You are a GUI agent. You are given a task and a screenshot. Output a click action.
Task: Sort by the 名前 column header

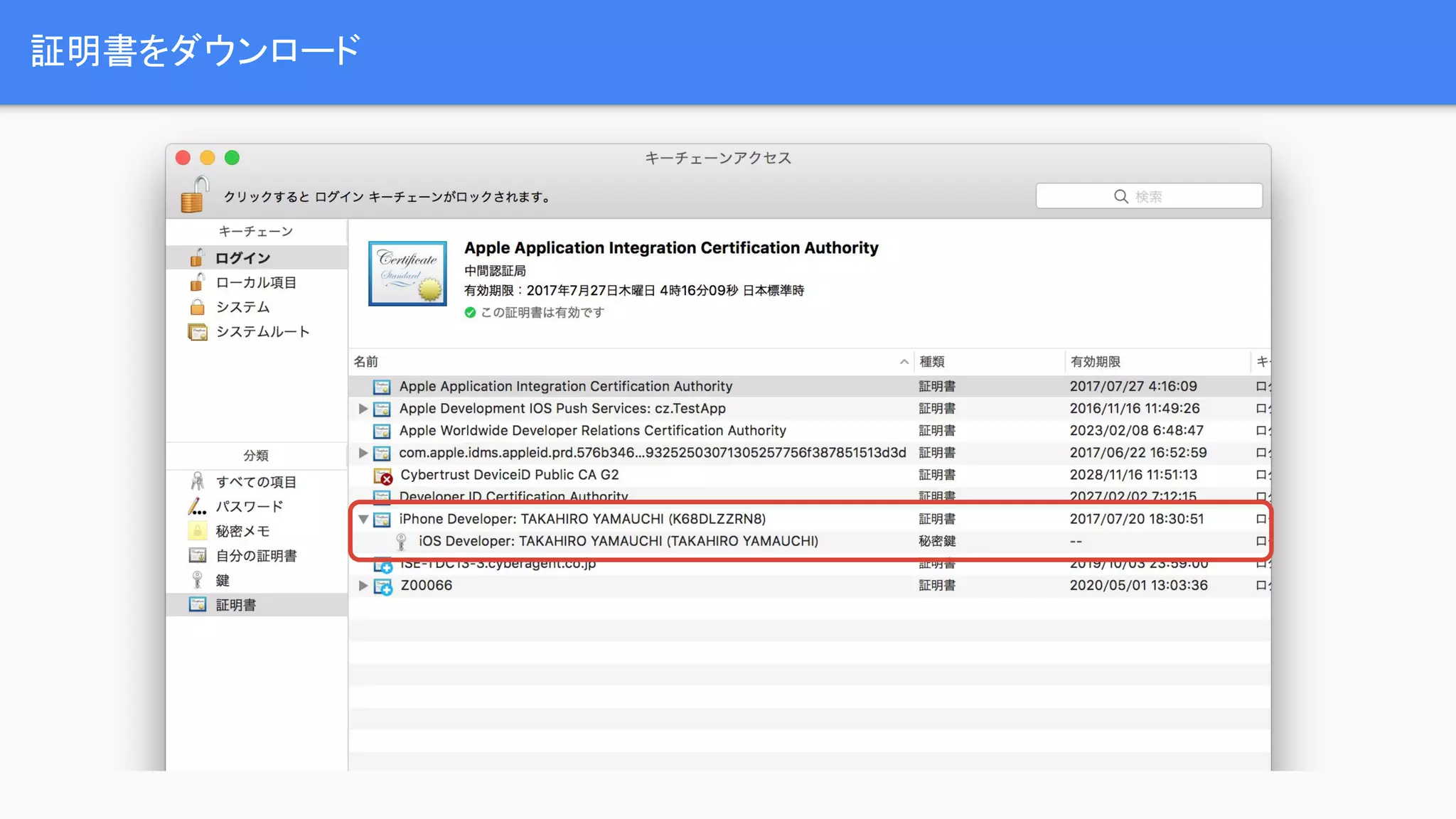[630, 362]
